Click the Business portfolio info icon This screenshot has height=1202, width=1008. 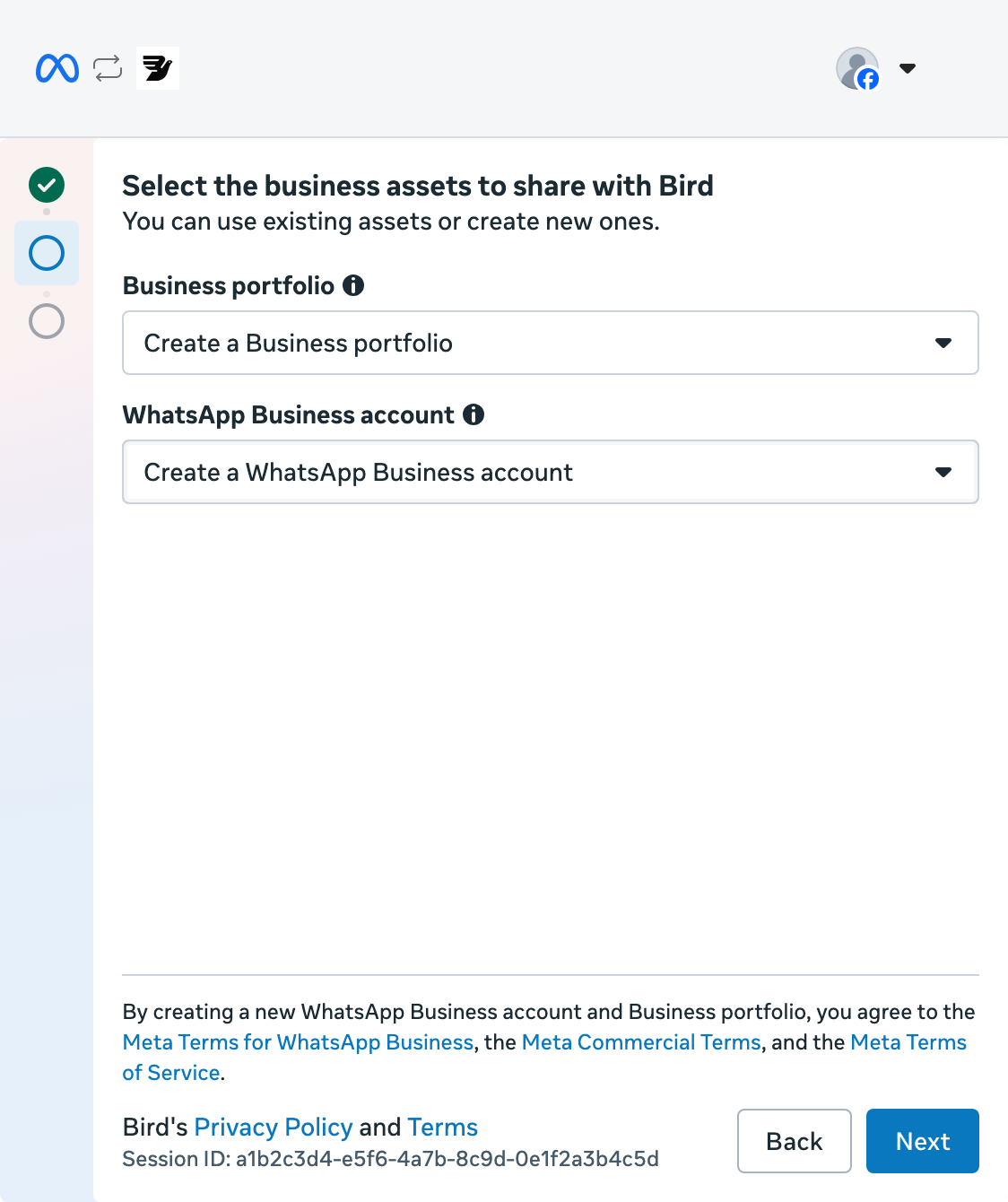click(353, 285)
